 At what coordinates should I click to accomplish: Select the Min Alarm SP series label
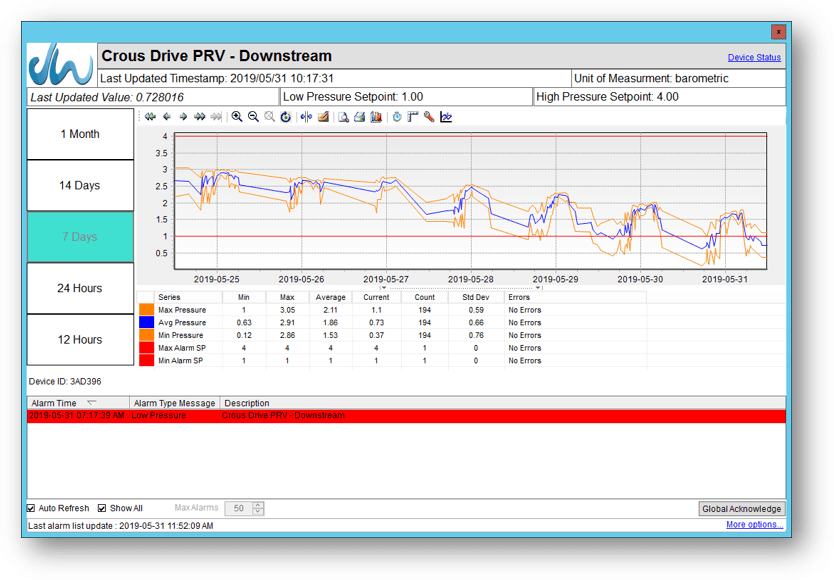pos(180,361)
